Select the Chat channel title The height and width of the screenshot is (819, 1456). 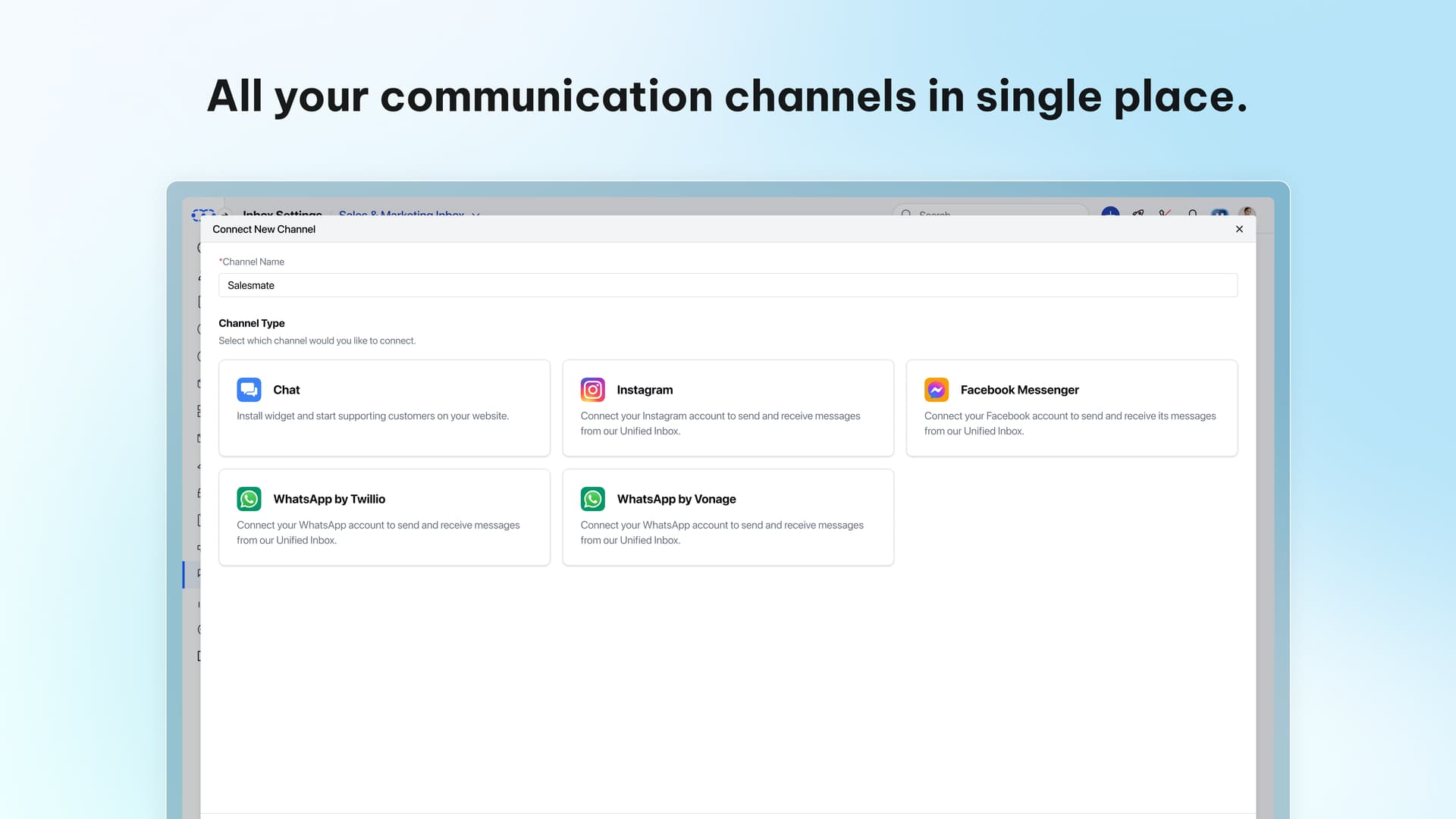point(287,390)
